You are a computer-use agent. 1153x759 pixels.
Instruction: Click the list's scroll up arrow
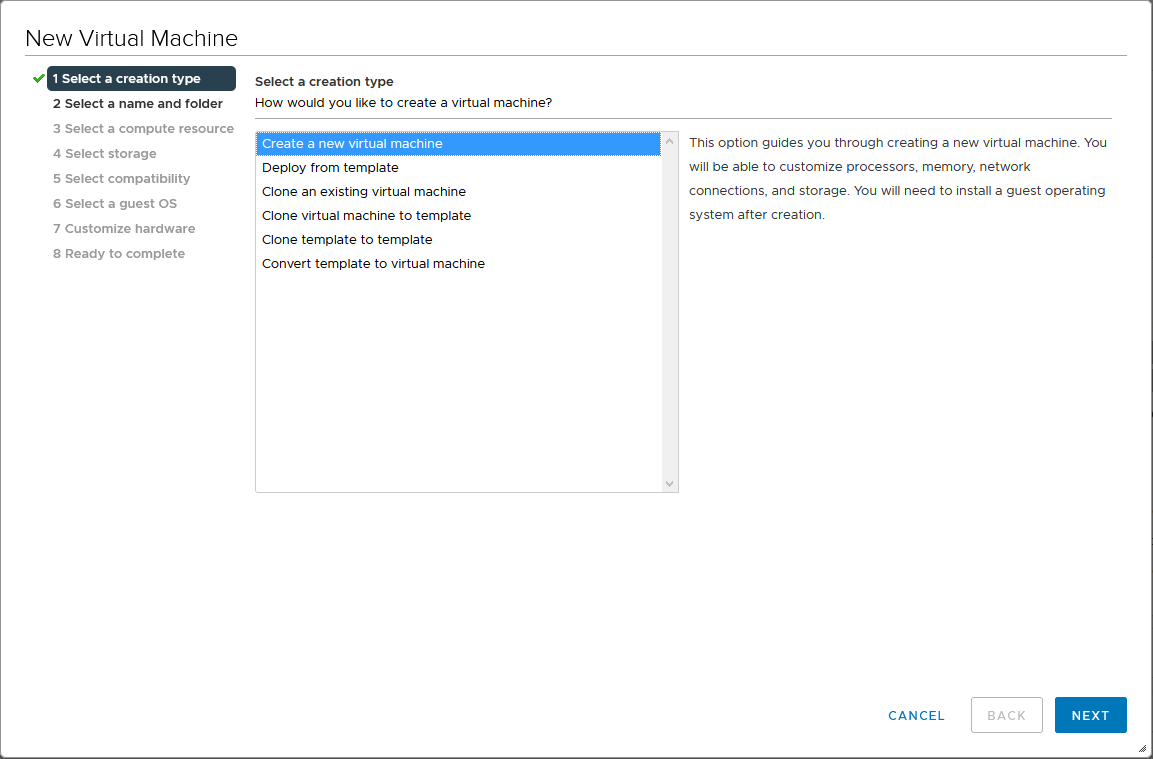(670, 140)
